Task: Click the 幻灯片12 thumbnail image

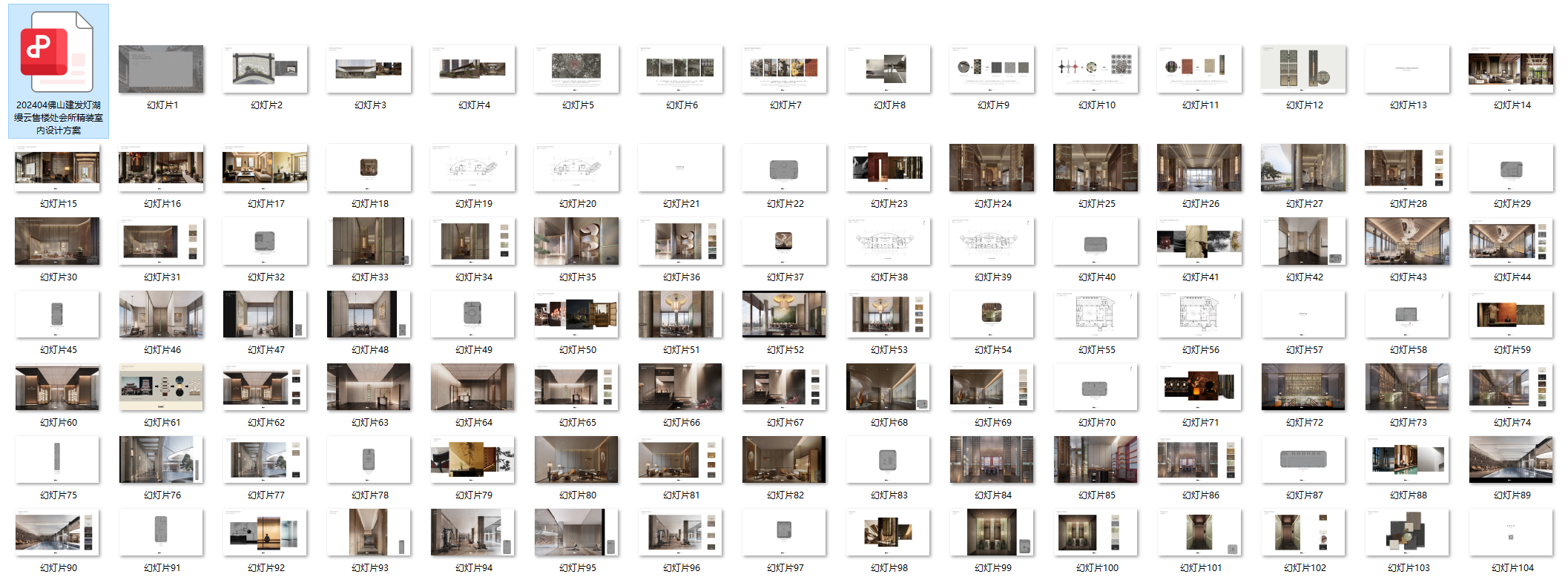Action: [1303, 69]
